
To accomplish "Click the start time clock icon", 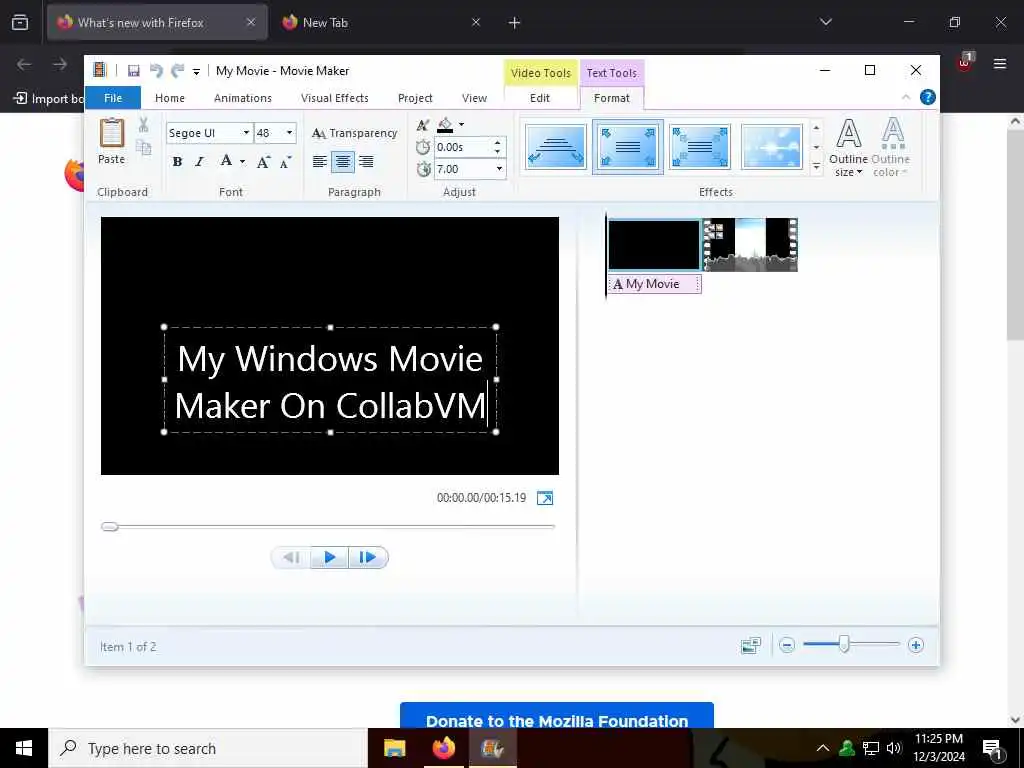I will tap(423, 147).
